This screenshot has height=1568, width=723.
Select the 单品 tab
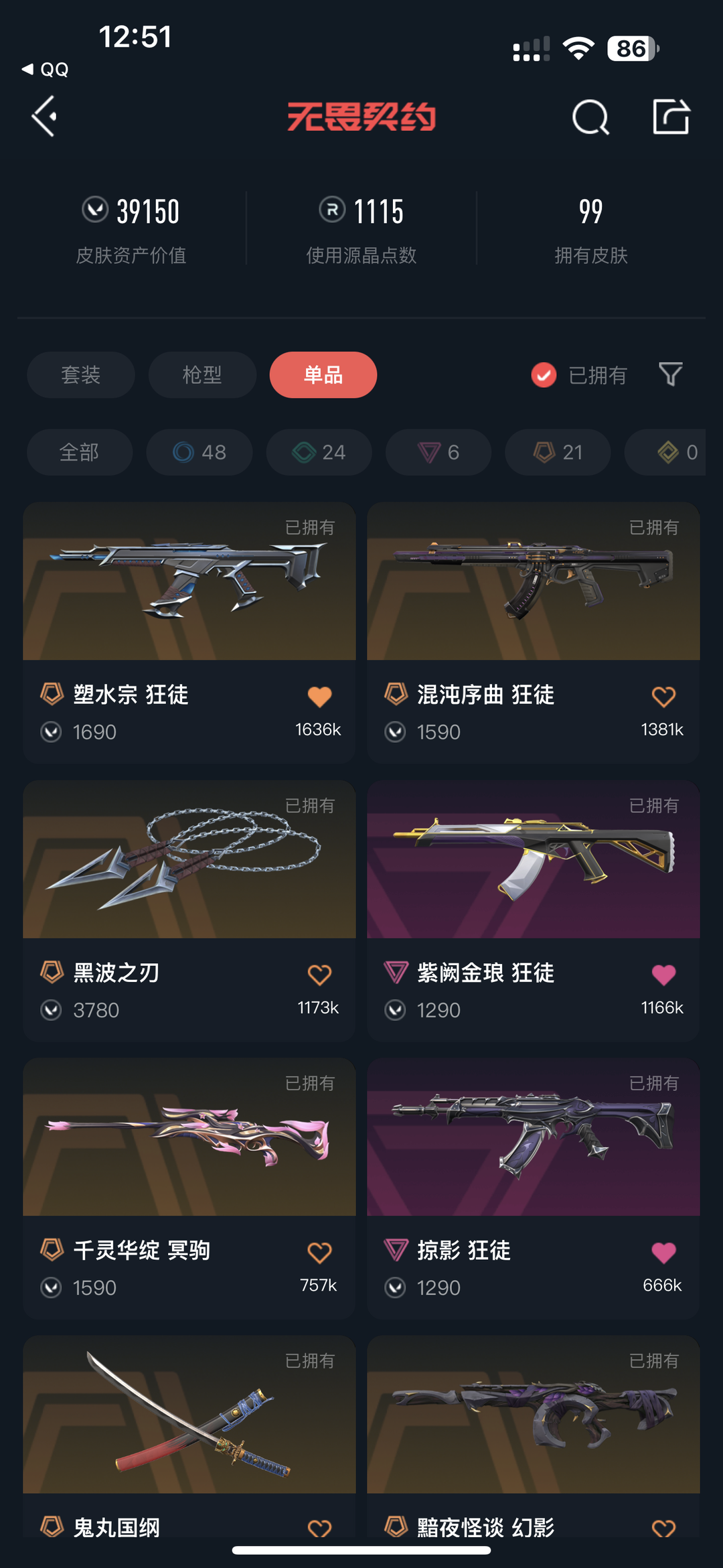323,374
